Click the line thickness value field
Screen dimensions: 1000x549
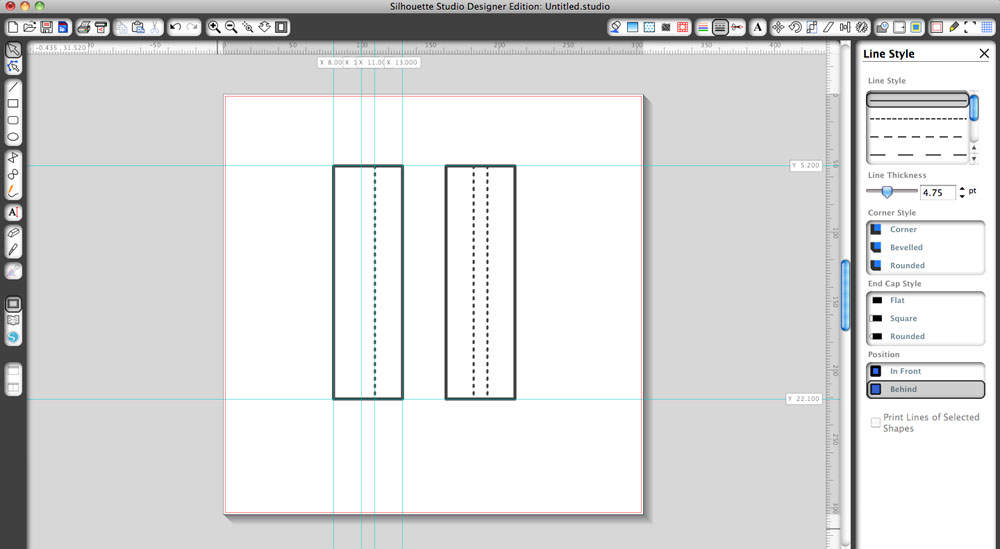tap(937, 191)
